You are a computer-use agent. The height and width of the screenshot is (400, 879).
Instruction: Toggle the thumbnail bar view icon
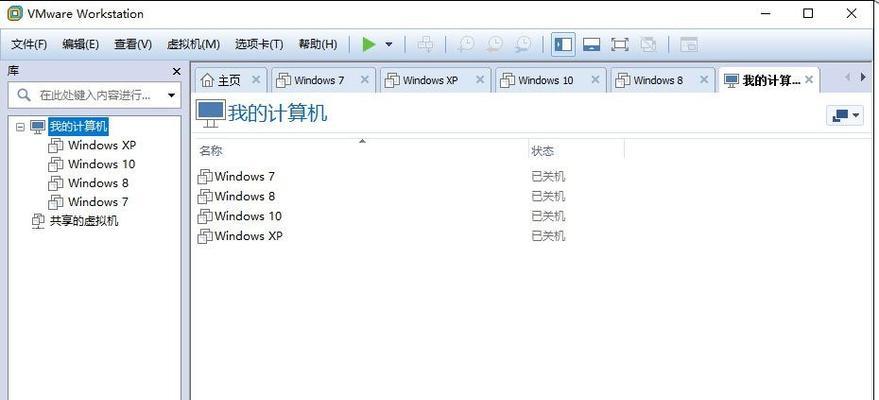[x=591, y=44]
